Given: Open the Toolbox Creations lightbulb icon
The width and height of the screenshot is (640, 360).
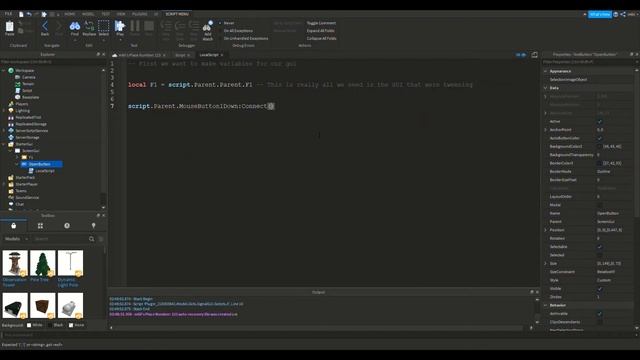Looking at the screenshot, I should pos(93,226).
